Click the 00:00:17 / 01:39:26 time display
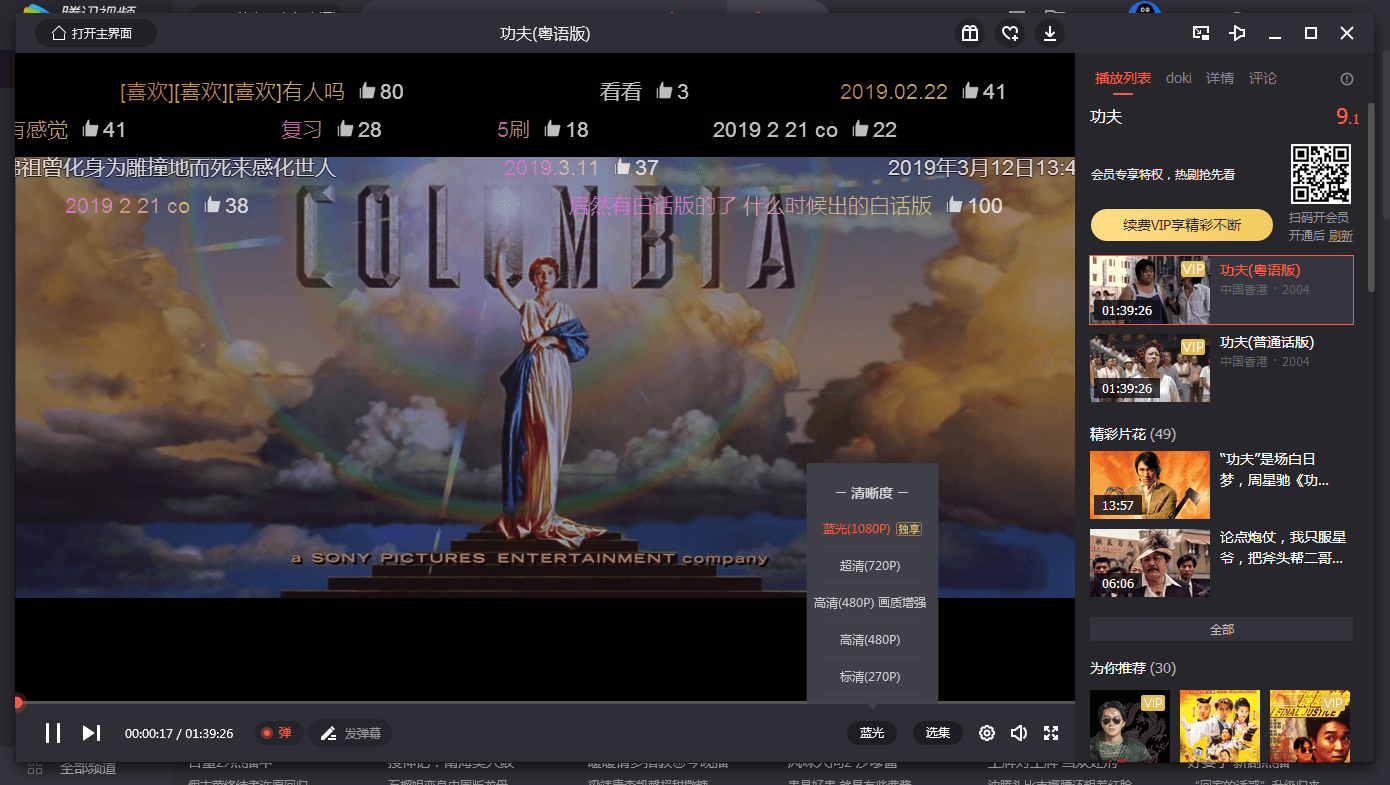 pyautogui.click(x=179, y=733)
